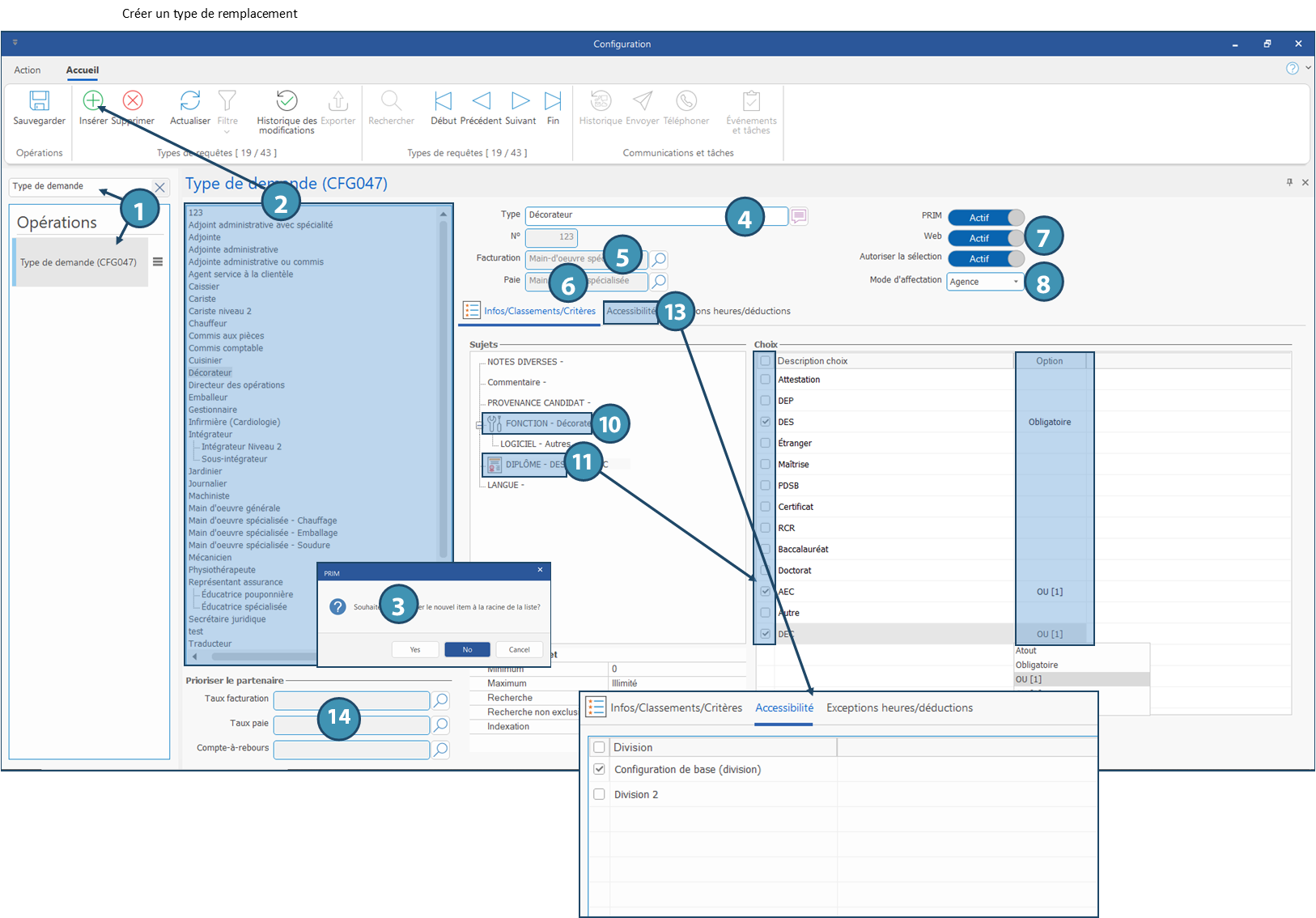
Task: Open the communications Historique icon
Action: tap(601, 100)
